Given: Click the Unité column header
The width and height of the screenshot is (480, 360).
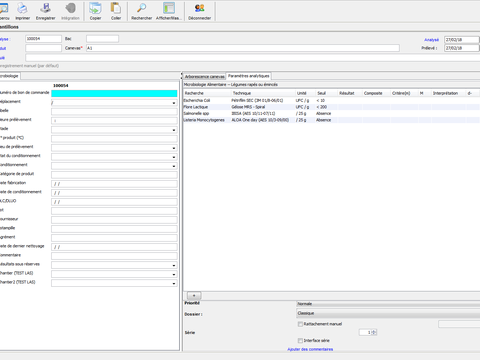Looking at the screenshot, I should click(x=305, y=93).
